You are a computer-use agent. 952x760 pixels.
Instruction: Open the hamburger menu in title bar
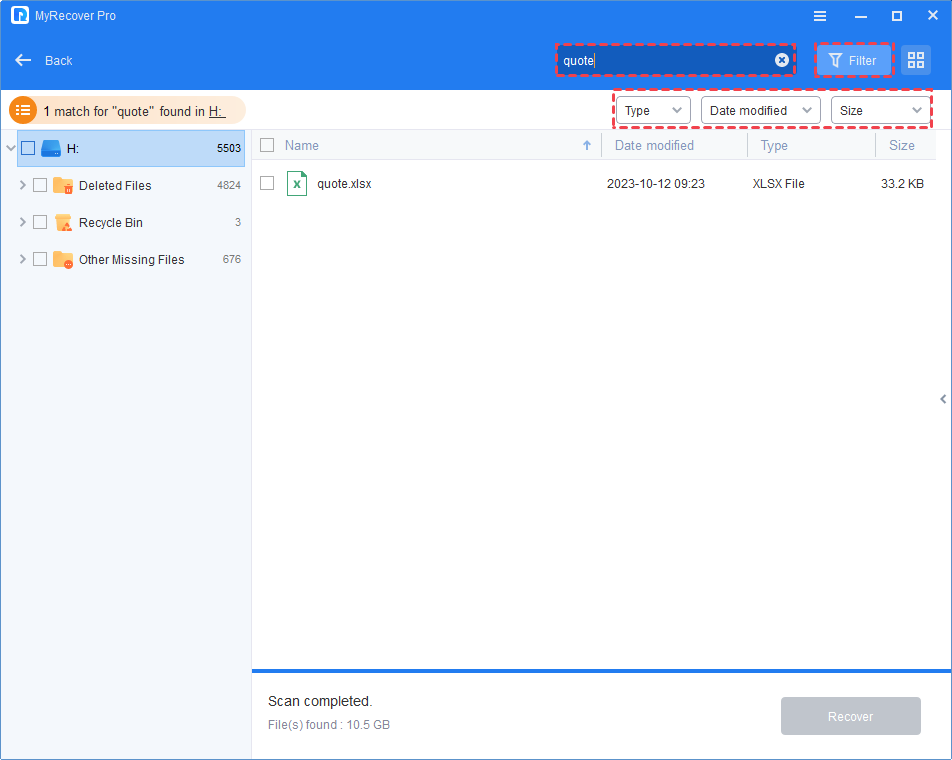point(820,16)
